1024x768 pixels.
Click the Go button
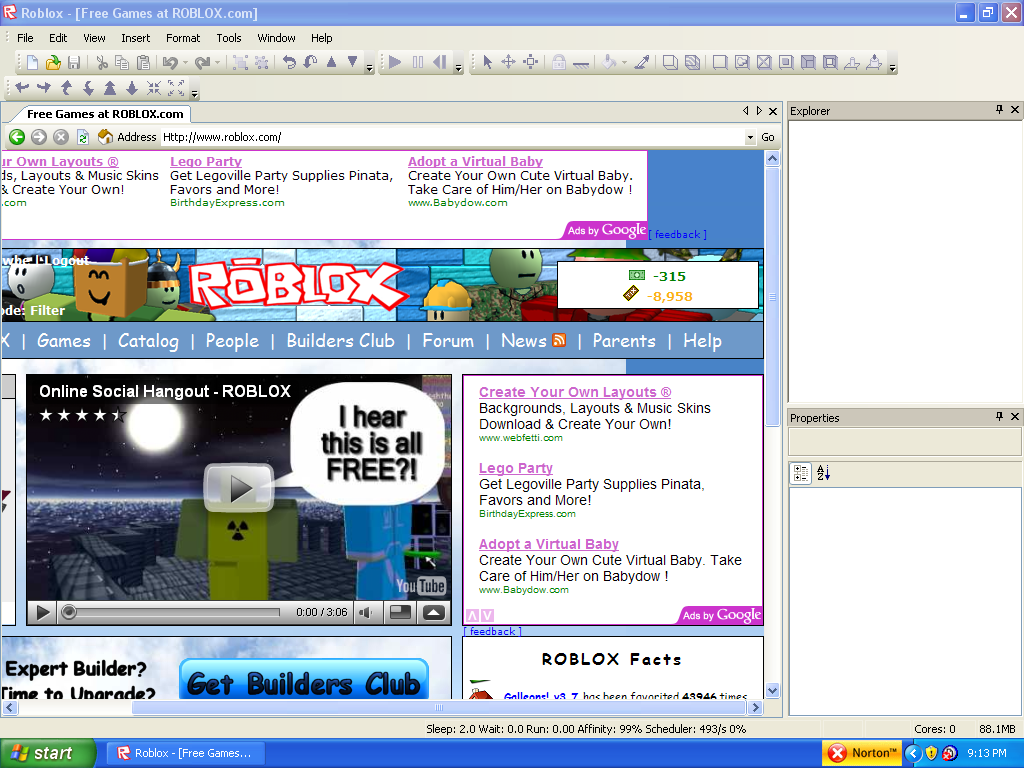[768, 137]
